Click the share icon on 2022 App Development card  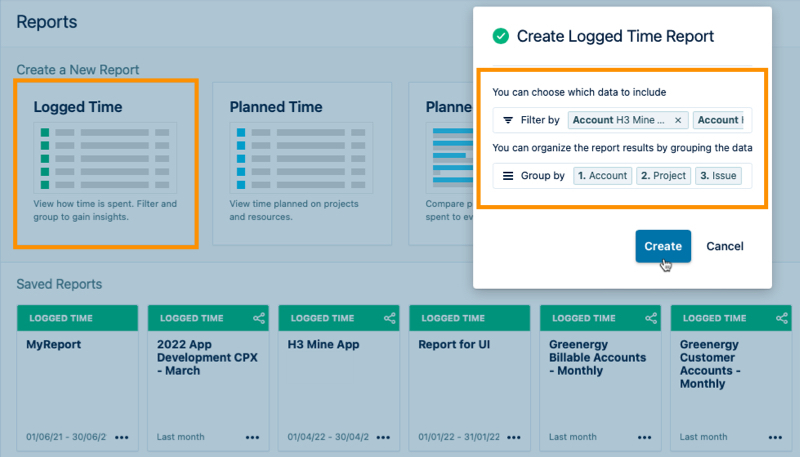[259, 318]
